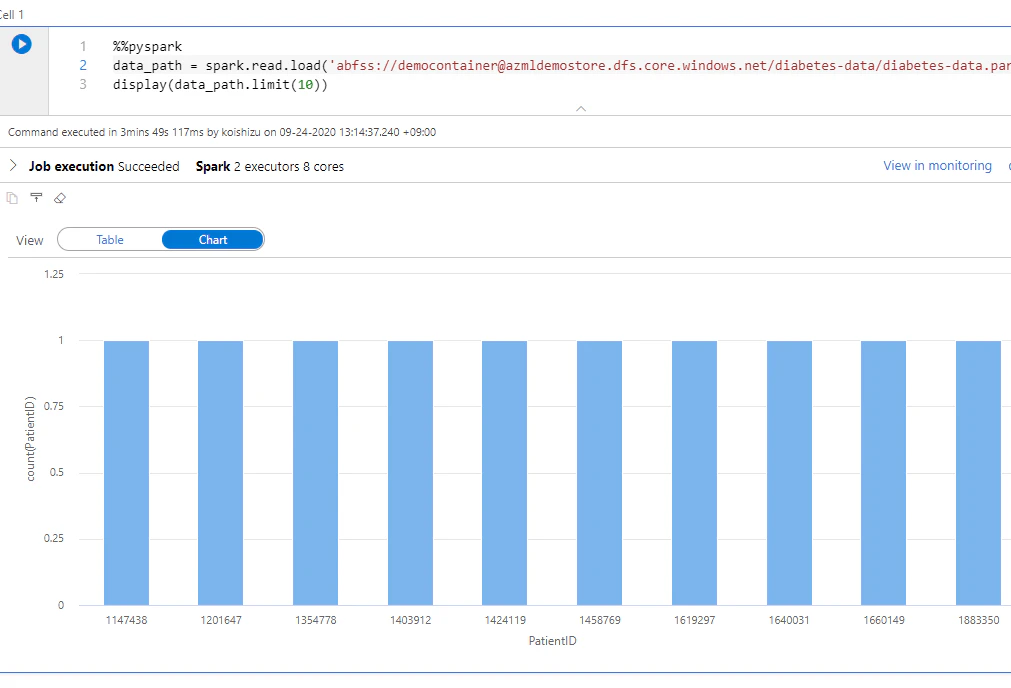Click the 0.5 y-axis tick label
This screenshot has height=688, width=1011.
click(57, 473)
